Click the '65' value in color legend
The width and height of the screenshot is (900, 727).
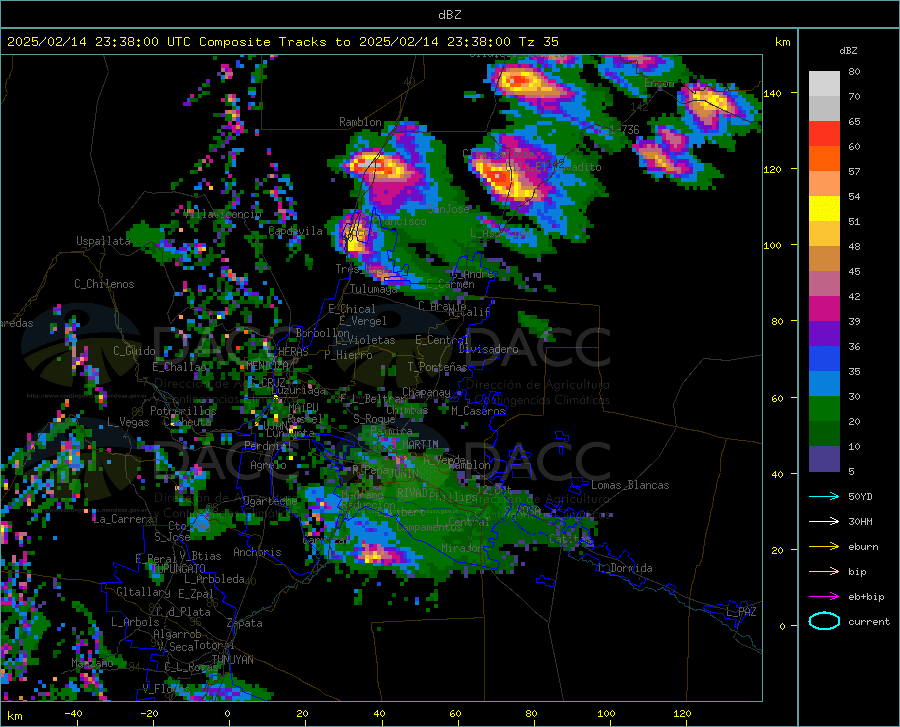click(854, 122)
